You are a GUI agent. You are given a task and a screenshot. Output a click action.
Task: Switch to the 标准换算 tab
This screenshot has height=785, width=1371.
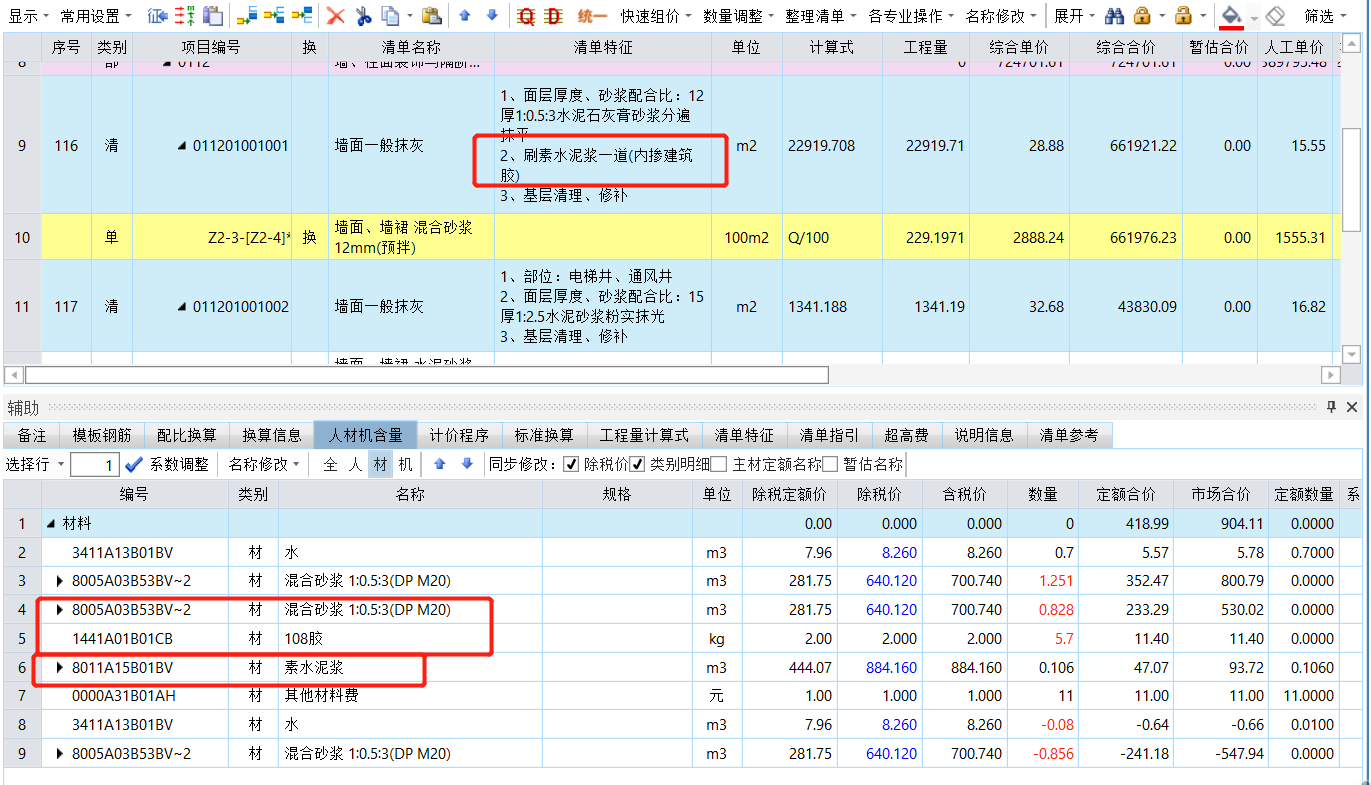coord(544,435)
